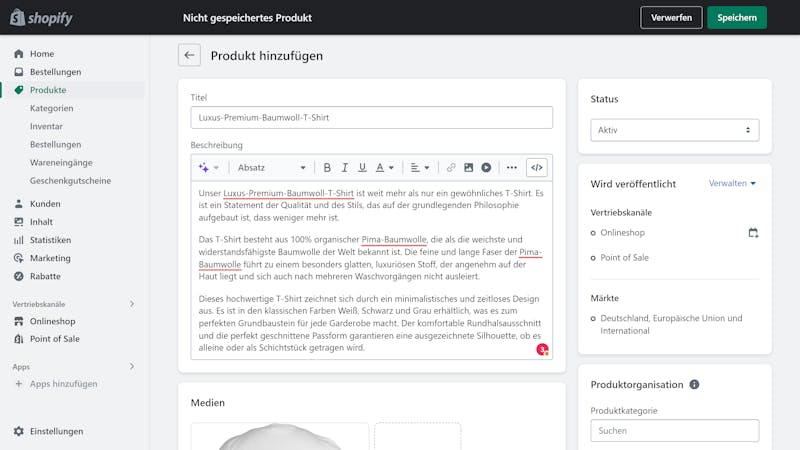Click the Produkte tag icon
This screenshot has width=800, height=450.
[19, 90]
